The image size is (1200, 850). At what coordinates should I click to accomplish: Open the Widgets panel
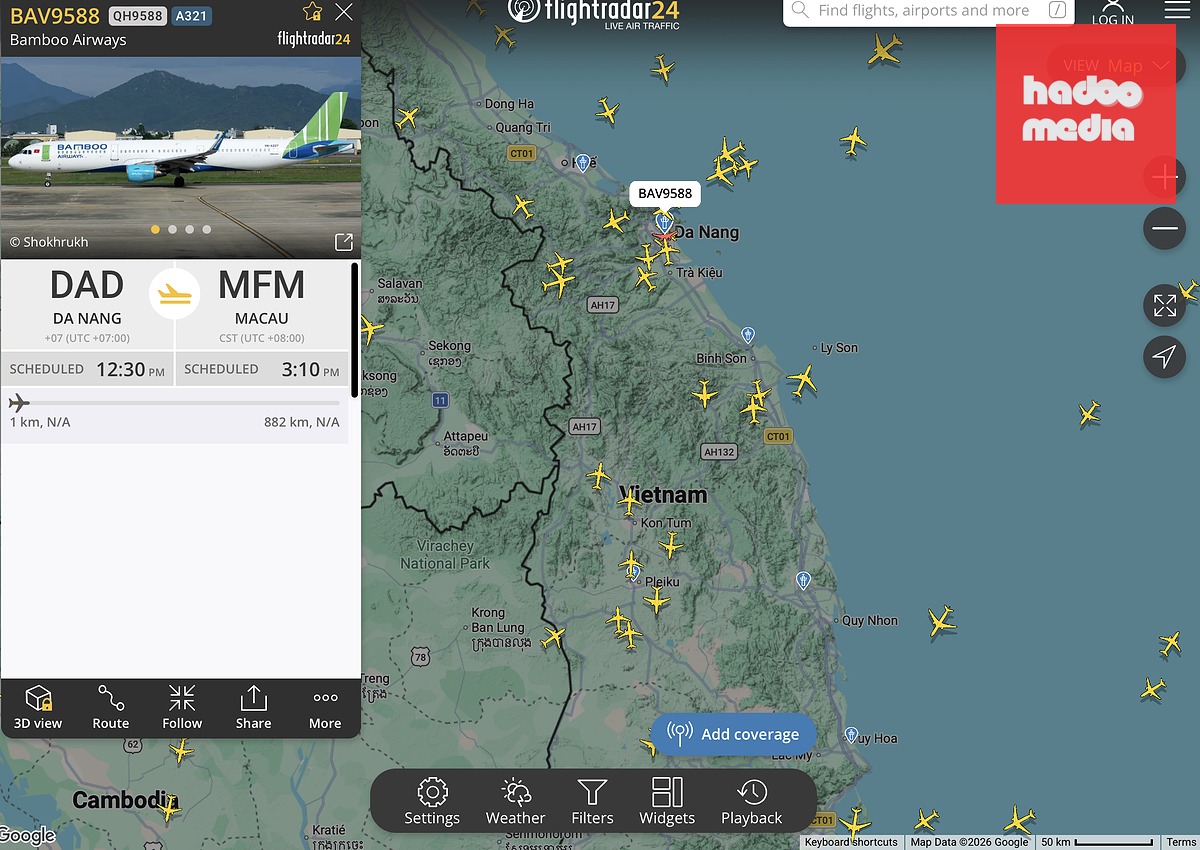click(x=667, y=802)
